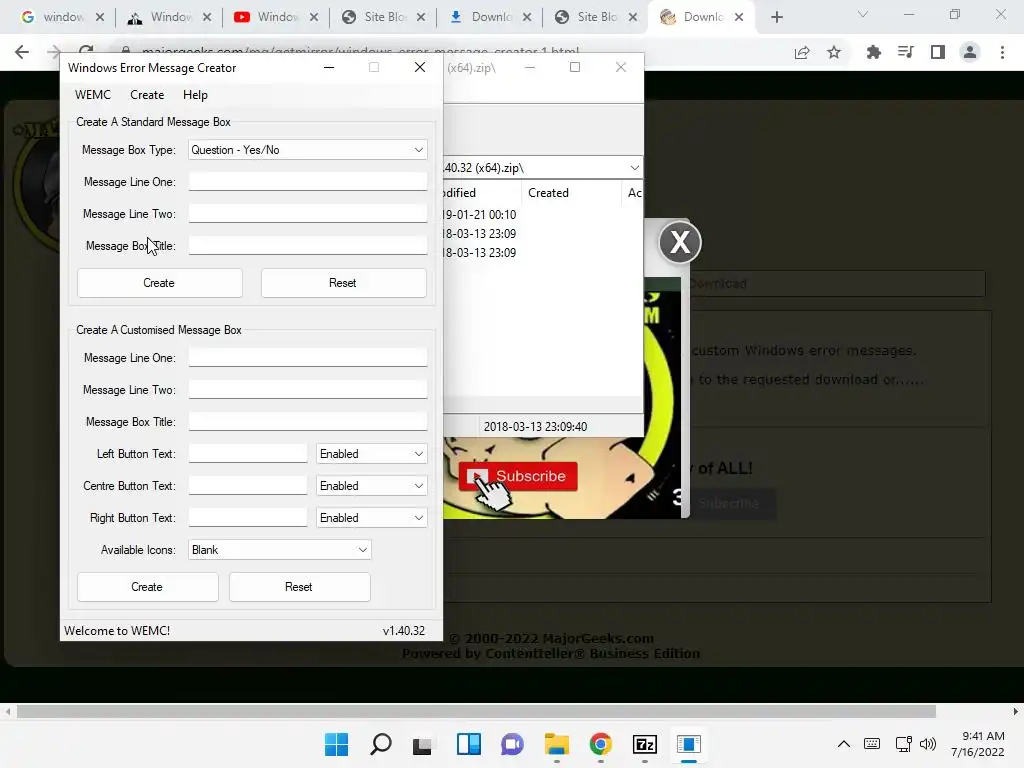
Task: Expand the 7-Zip path dropdown
Action: (x=634, y=168)
